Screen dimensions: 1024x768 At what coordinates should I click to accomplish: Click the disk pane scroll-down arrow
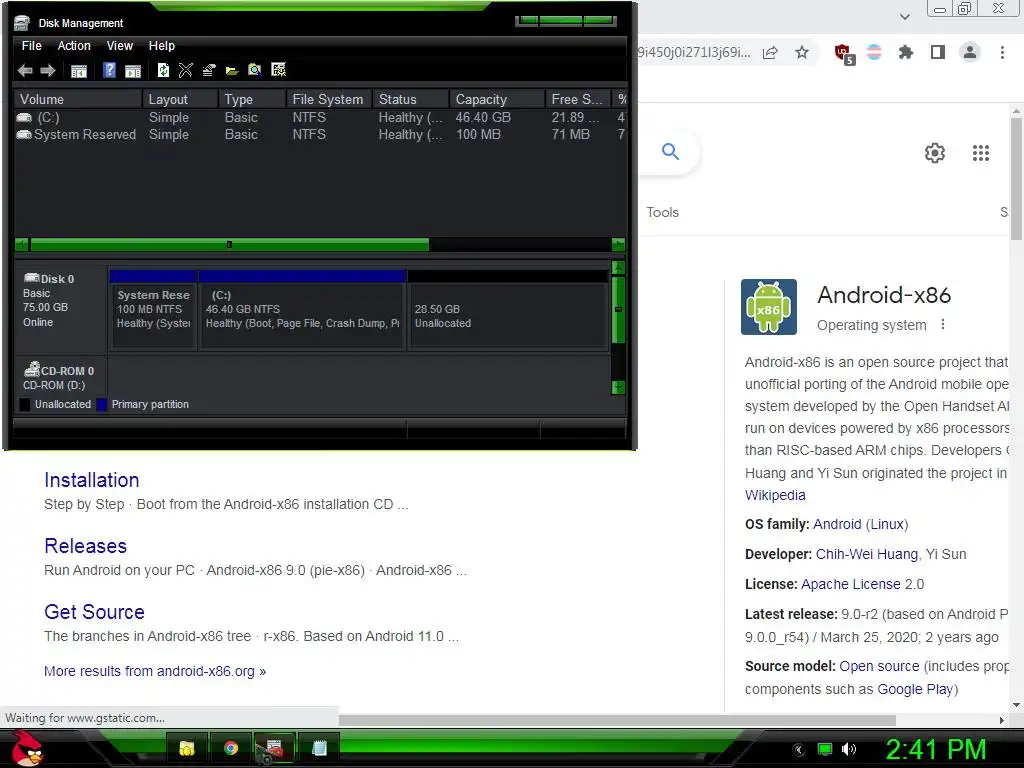[618, 387]
